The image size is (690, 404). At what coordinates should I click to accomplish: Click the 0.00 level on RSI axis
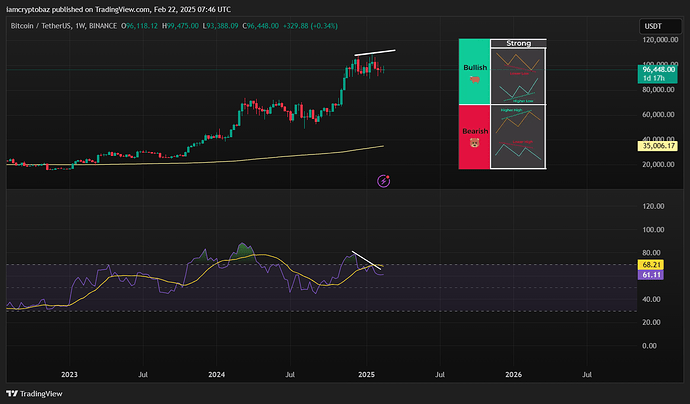point(650,345)
